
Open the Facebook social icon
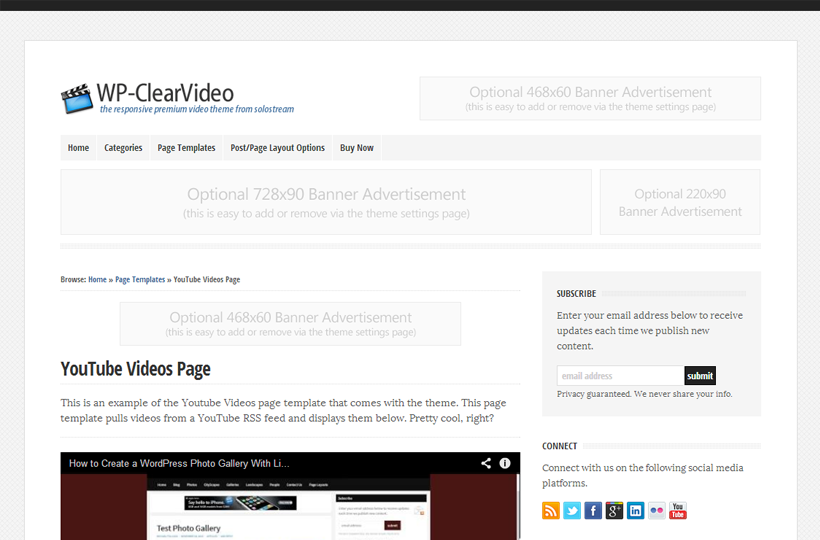click(593, 510)
